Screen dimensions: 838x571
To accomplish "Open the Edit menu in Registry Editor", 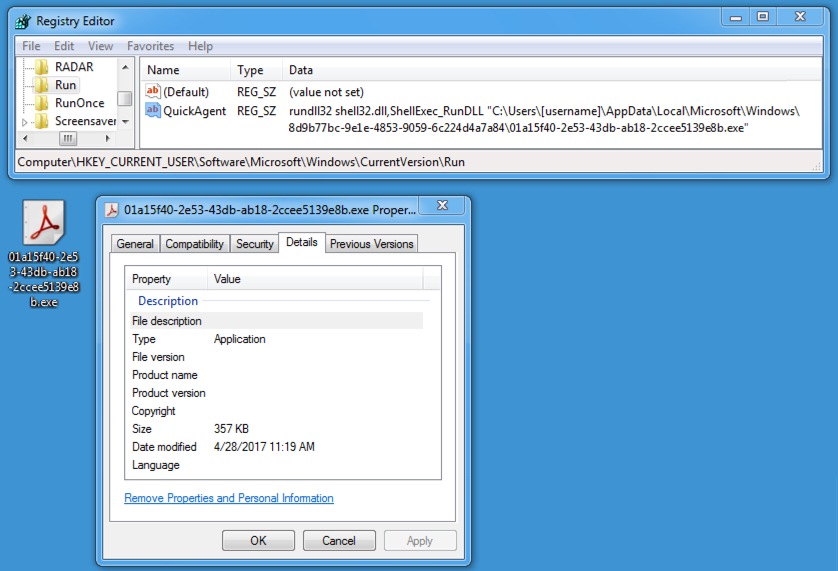I will point(64,46).
